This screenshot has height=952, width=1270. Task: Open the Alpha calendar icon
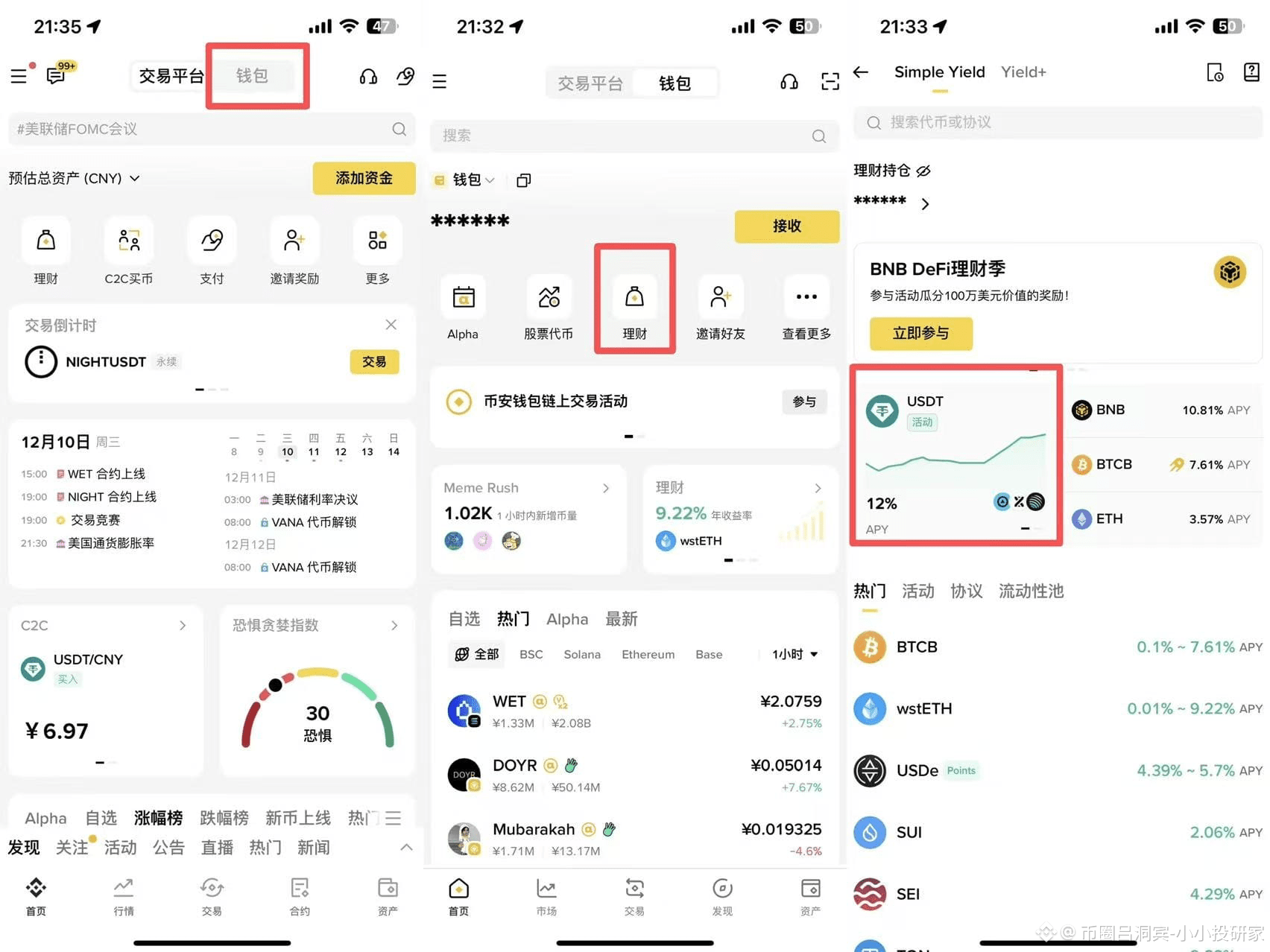[463, 297]
